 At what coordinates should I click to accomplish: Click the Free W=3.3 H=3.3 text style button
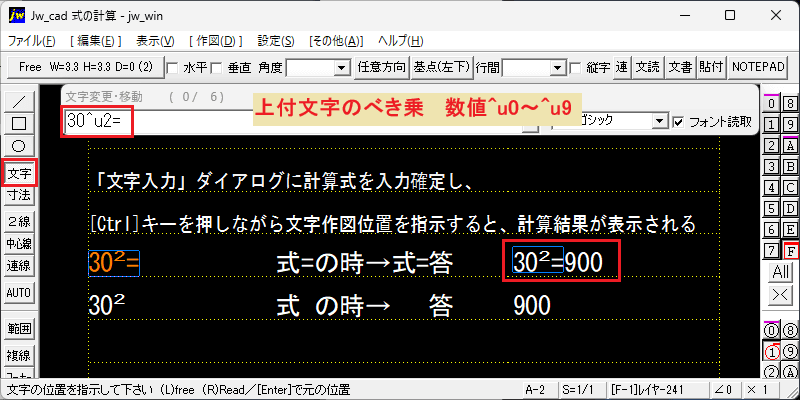click(86, 67)
